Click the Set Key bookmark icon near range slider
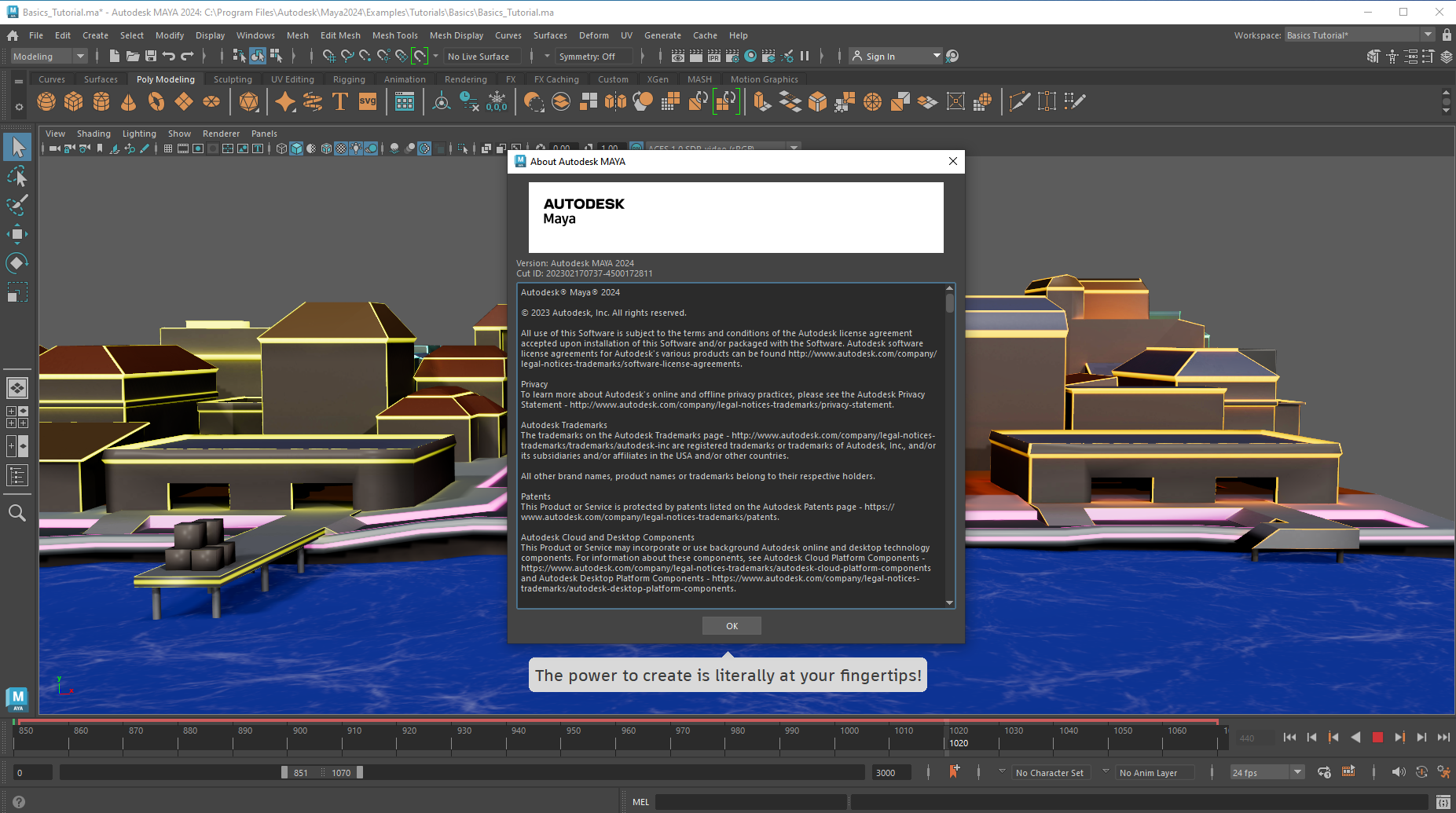The height and width of the screenshot is (813, 1456). click(954, 771)
